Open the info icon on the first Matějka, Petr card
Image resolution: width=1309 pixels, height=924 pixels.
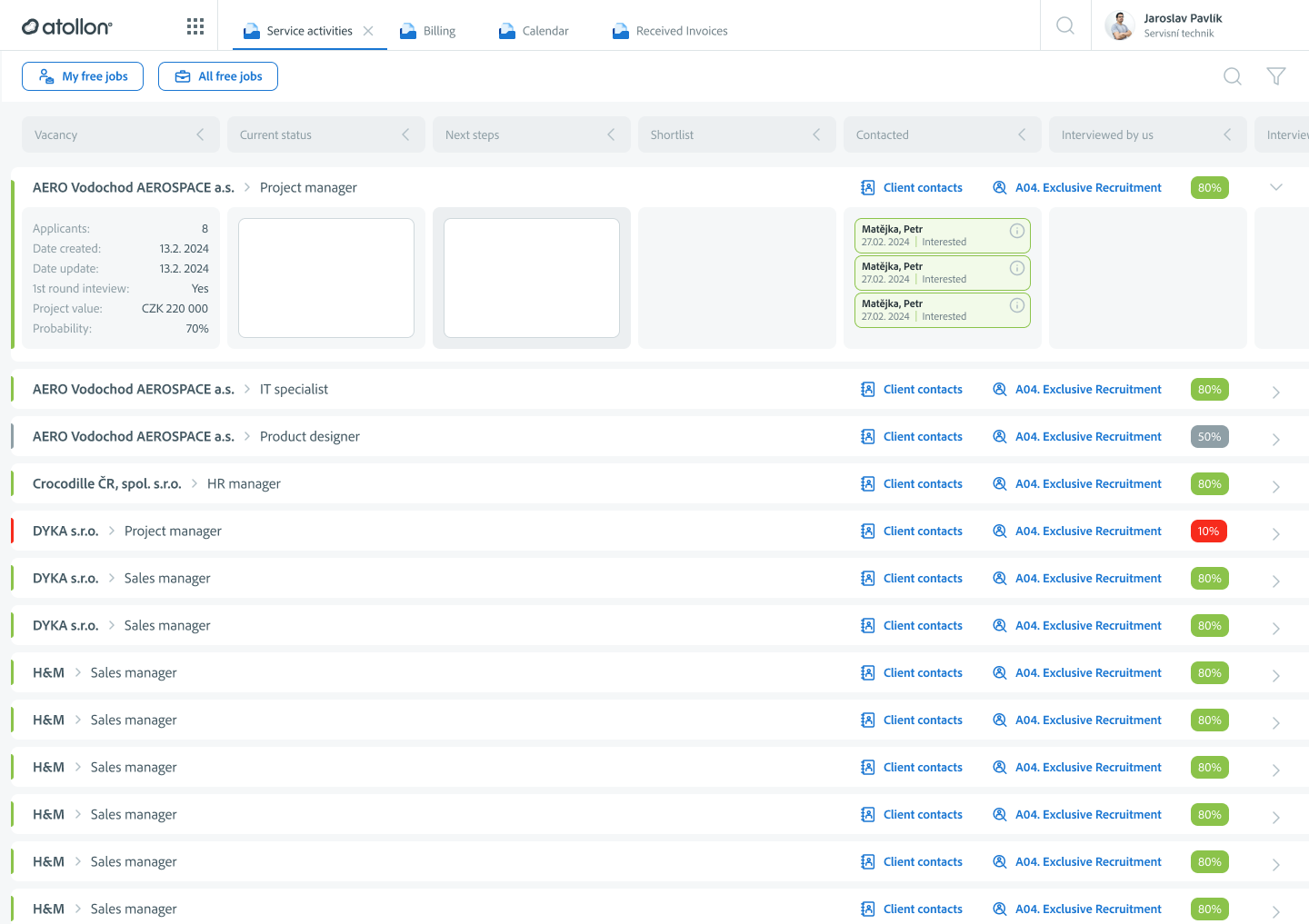(1016, 229)
